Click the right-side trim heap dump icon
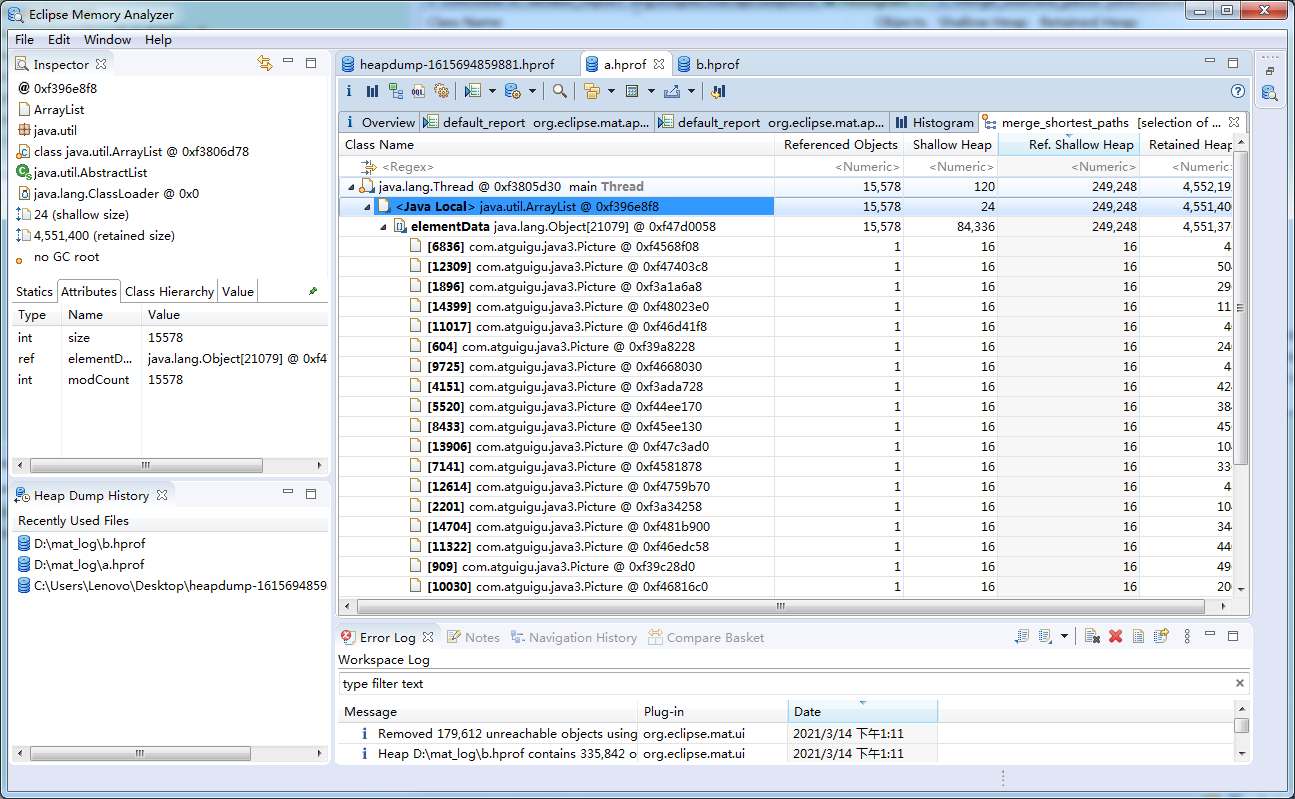This screenshot has height=799, width=1295. click(1269, 93)
